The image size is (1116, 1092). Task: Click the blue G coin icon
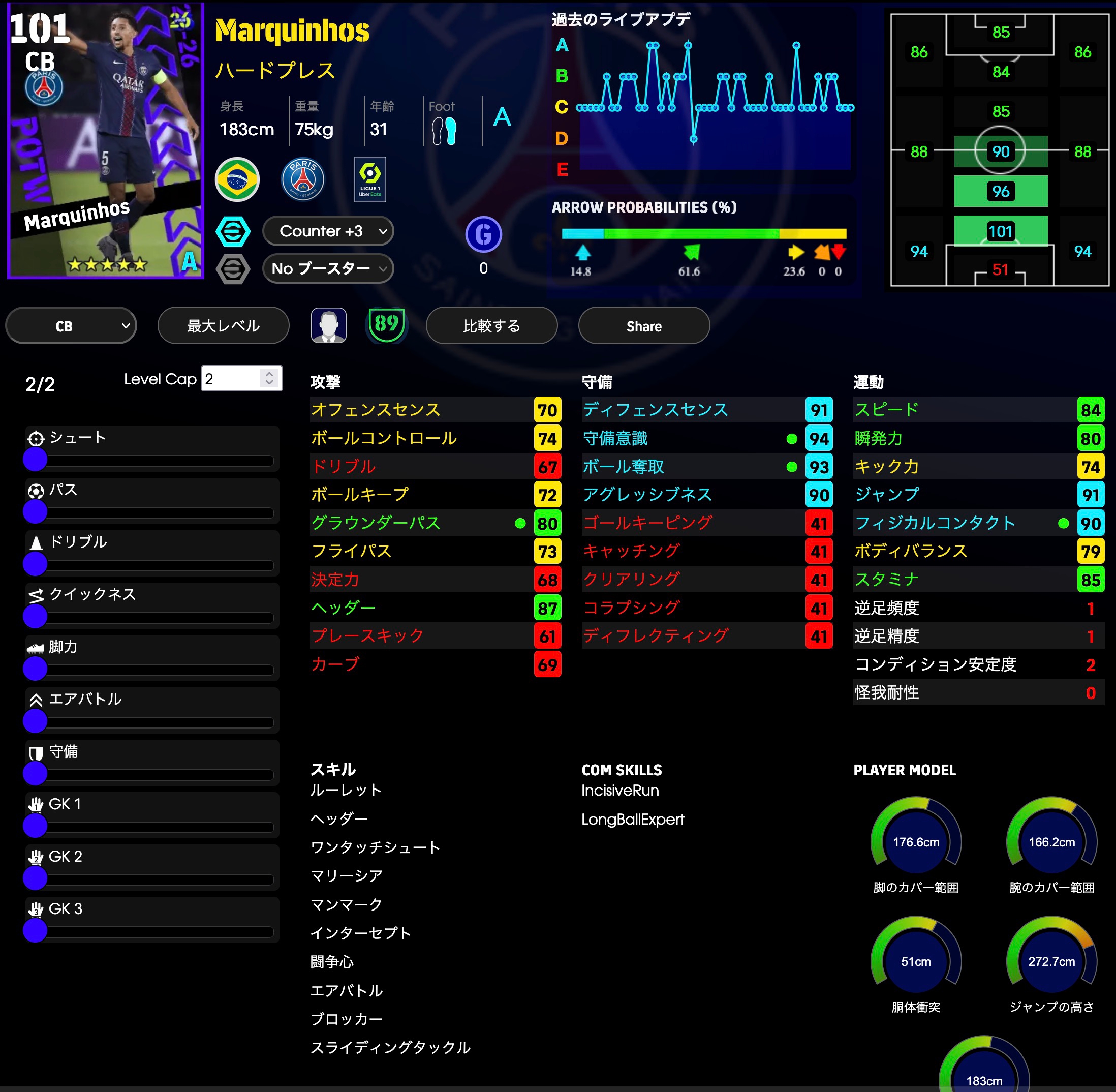click(483, 234)
